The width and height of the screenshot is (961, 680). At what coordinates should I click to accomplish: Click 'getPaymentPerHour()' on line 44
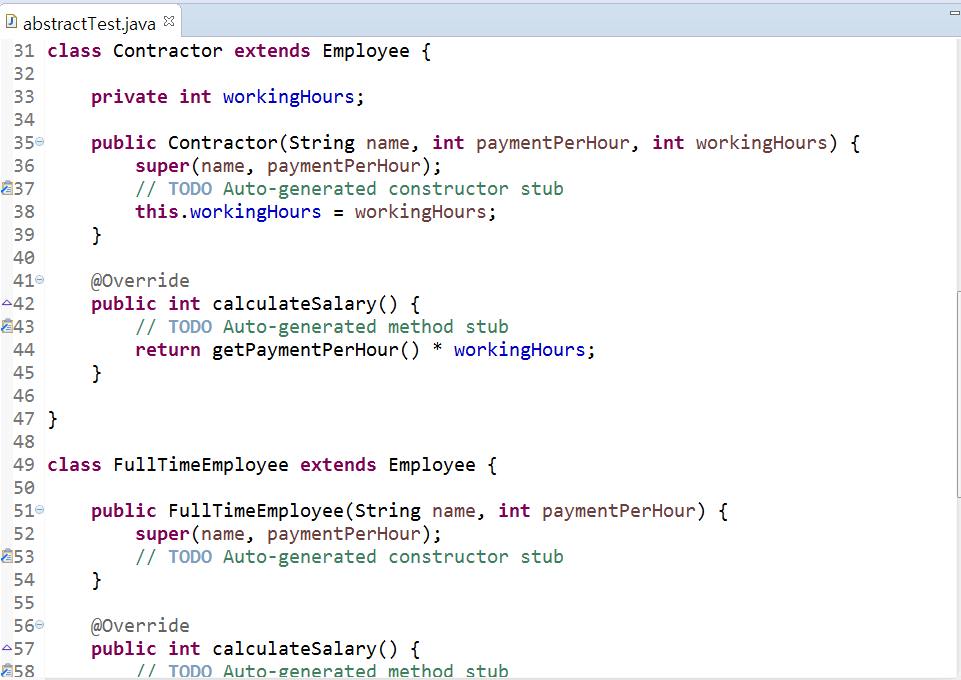coord(316,350)
